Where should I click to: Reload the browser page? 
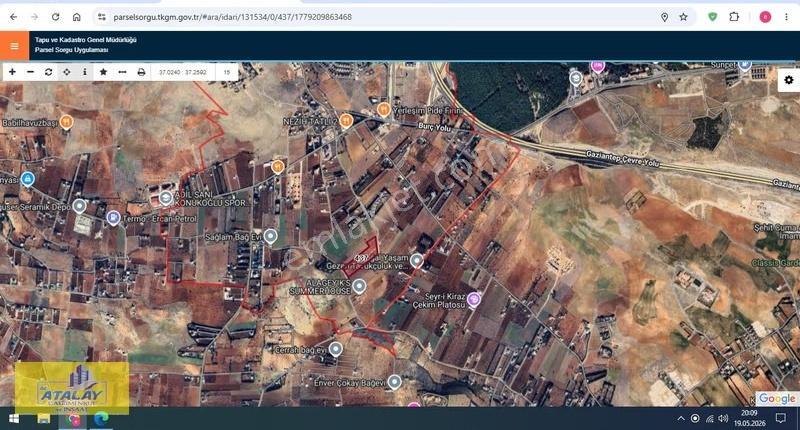(55, 17)
